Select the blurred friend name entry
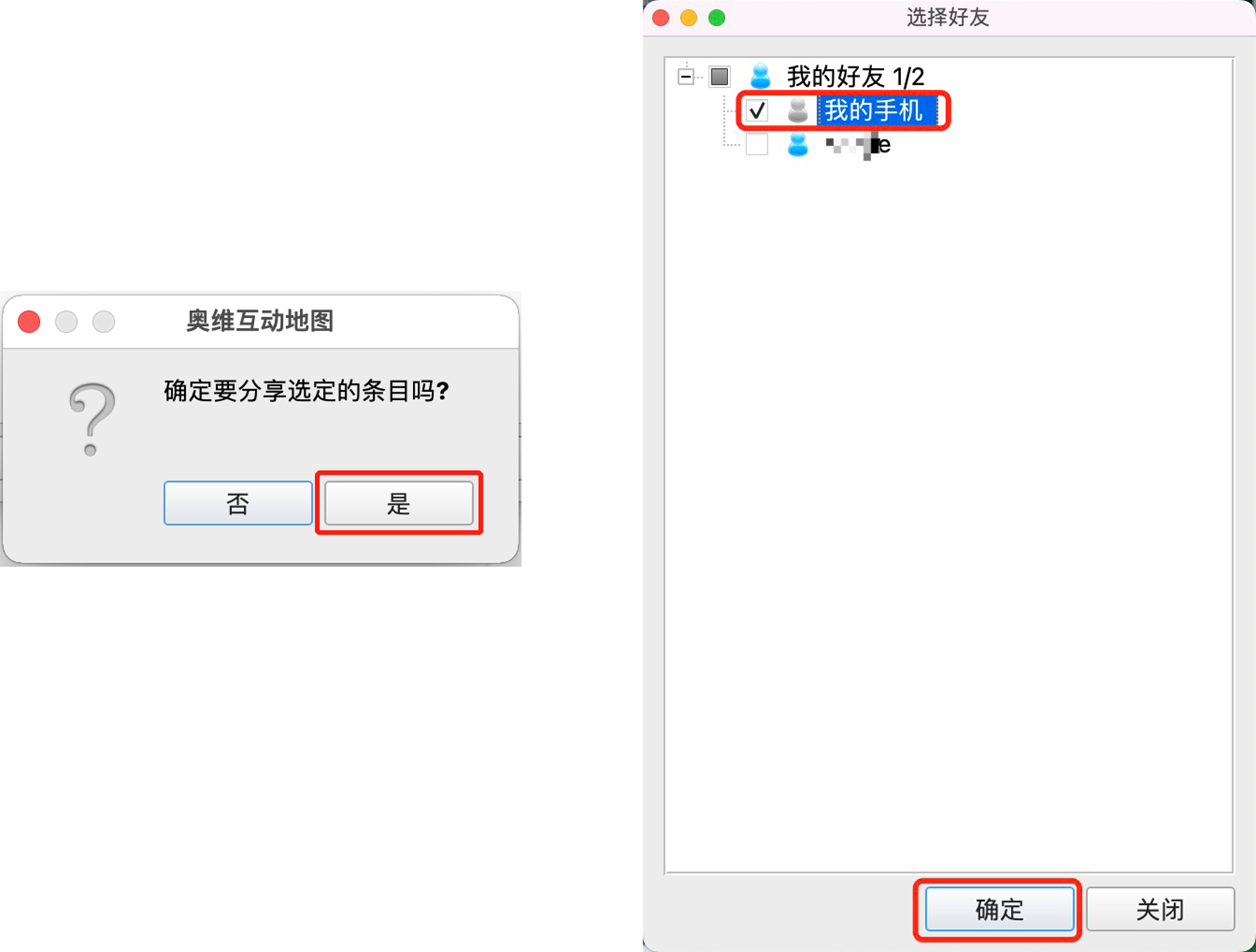 pos(858,144)
